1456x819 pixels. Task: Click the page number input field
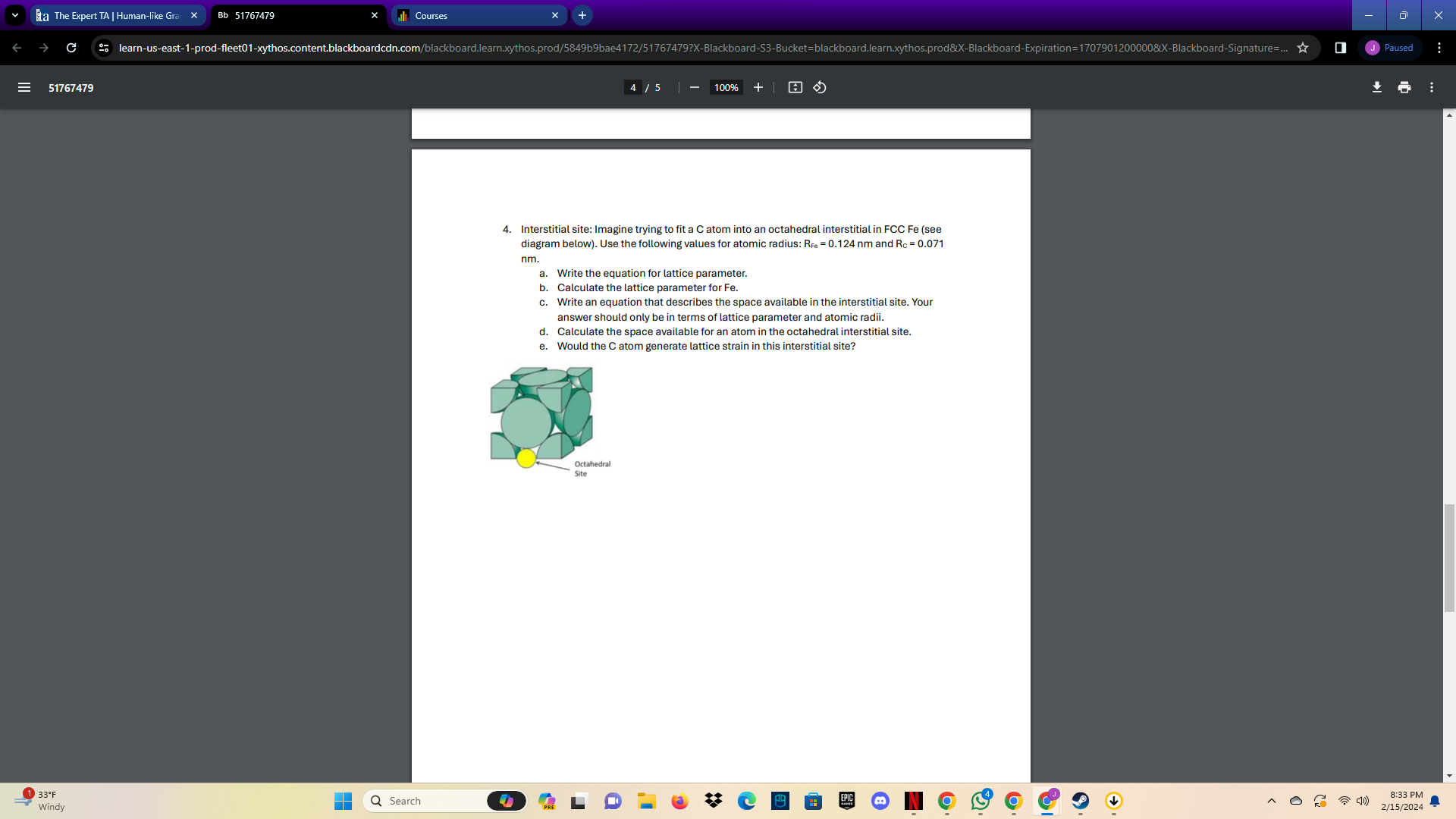[632, 87]
